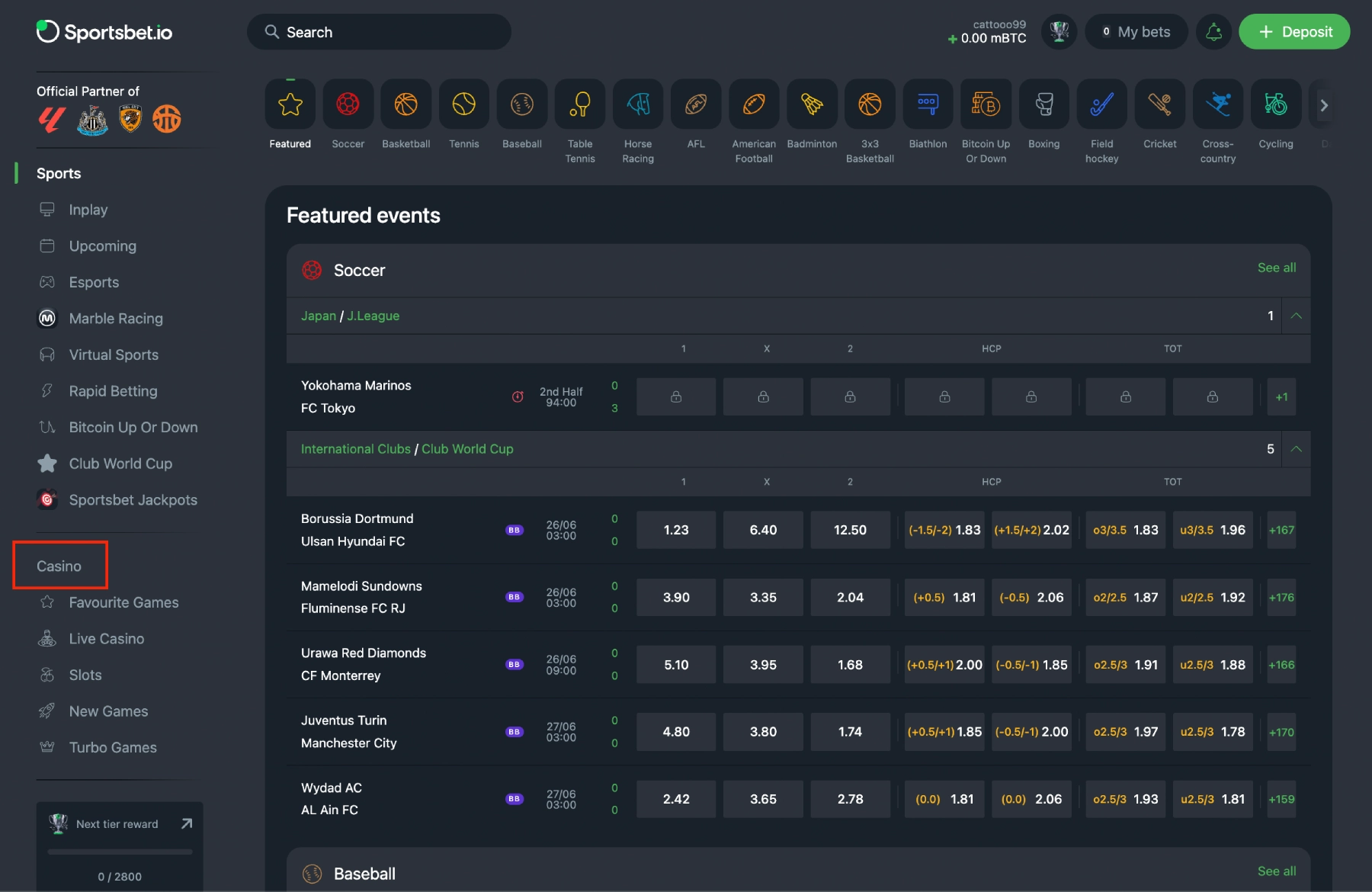The width and height of the screenshot is (1372, 892).
Task: Open Inplay in the sidebar
Action: tap(88, 210)
